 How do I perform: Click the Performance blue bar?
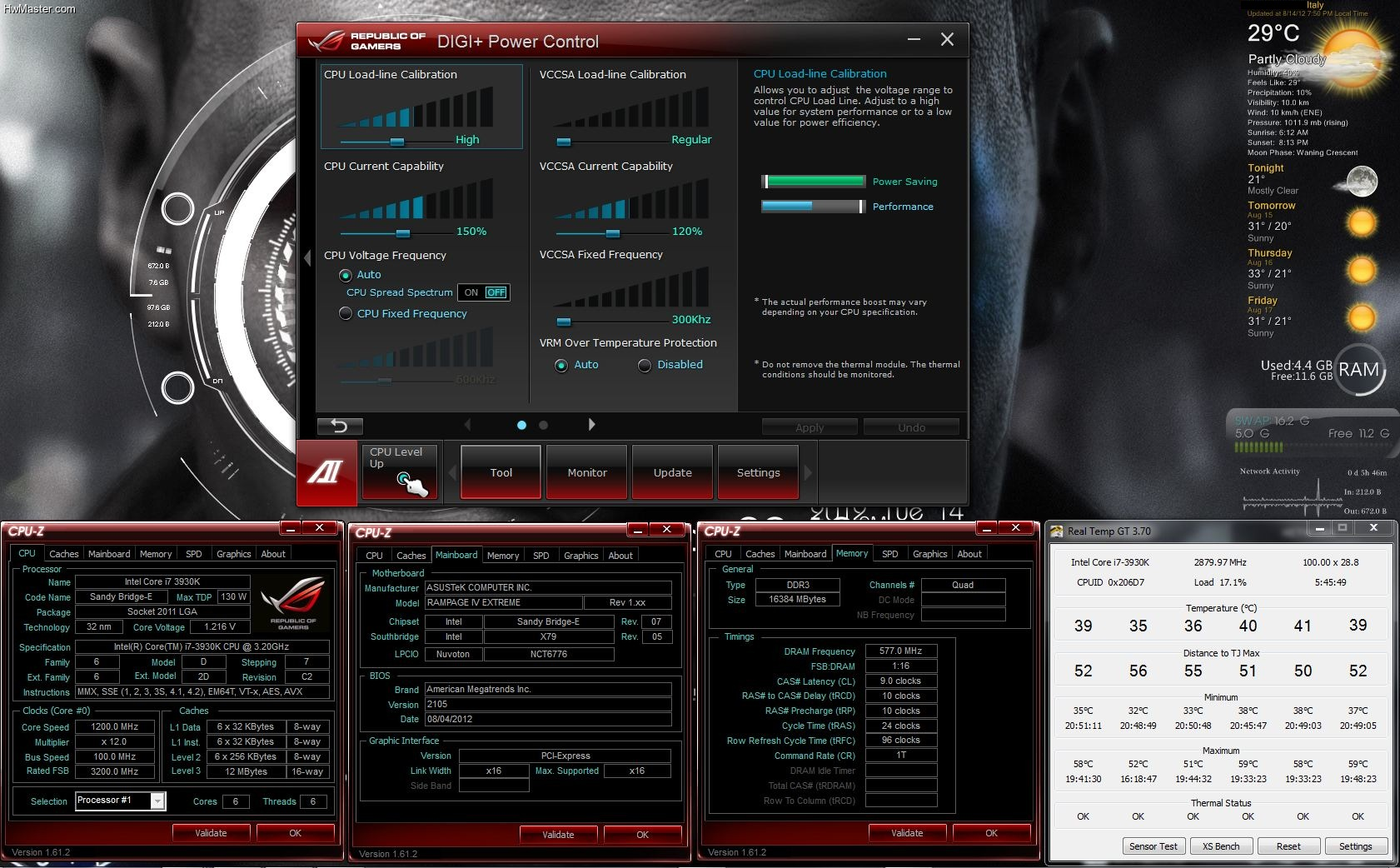(815, 207)
